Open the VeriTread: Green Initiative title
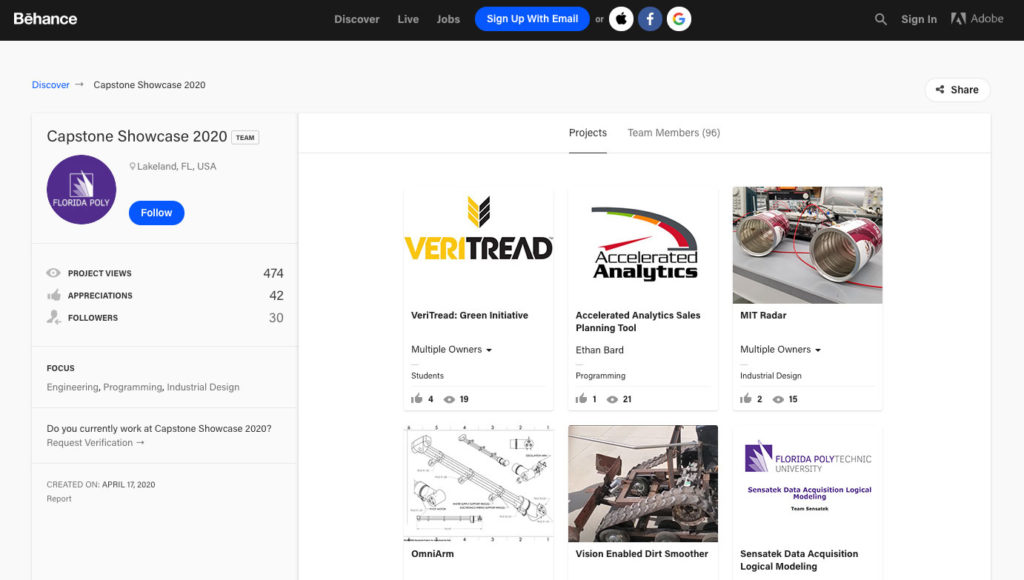 click(470, 315)
